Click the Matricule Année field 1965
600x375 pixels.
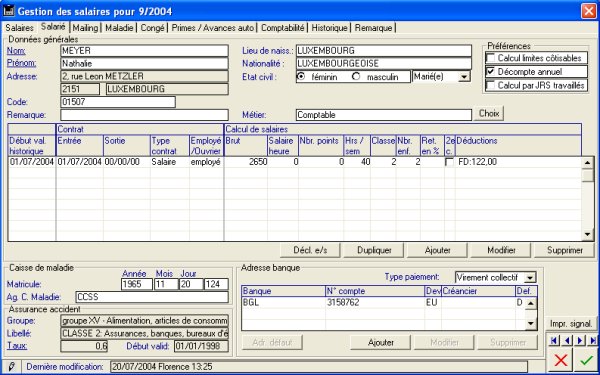[137, 284]
